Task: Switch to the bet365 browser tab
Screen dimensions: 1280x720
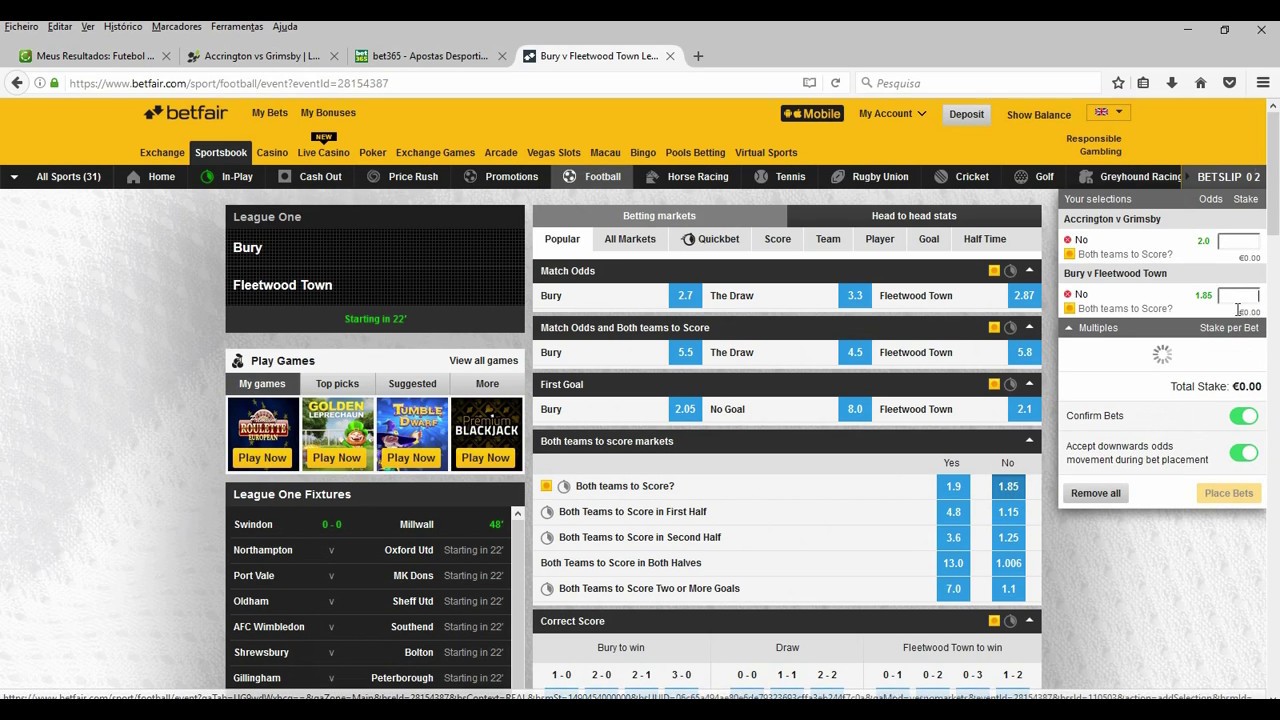Action: tap(430, 56)
